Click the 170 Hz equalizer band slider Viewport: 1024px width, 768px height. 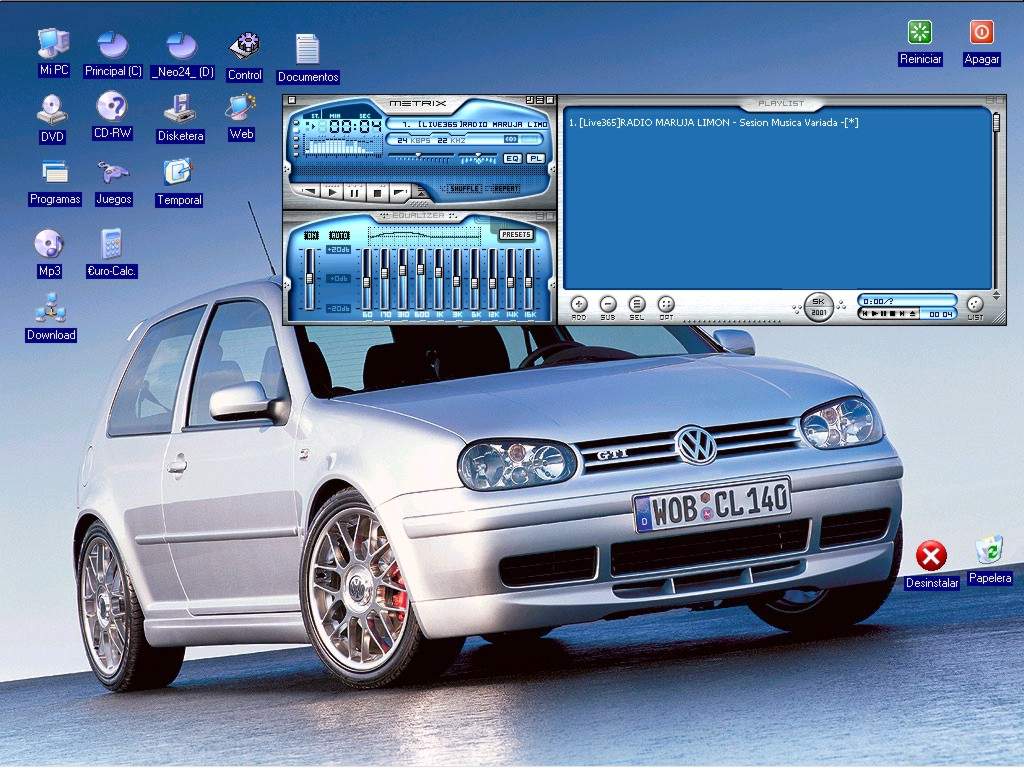click(385, 280)
